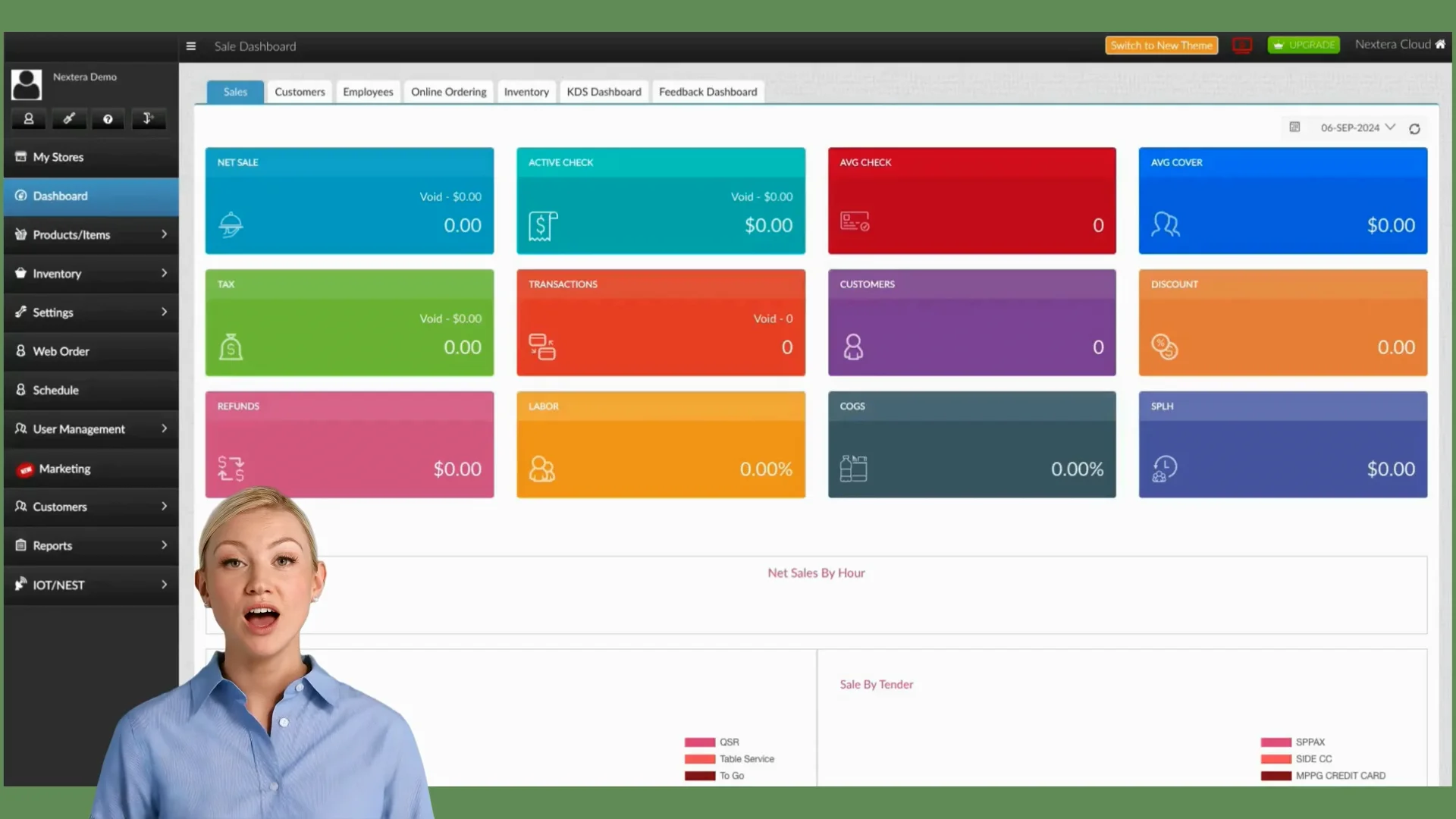Open the Net Sale summary card
The width and height of the screenshot is (1456, 819).
click(350, 201)
